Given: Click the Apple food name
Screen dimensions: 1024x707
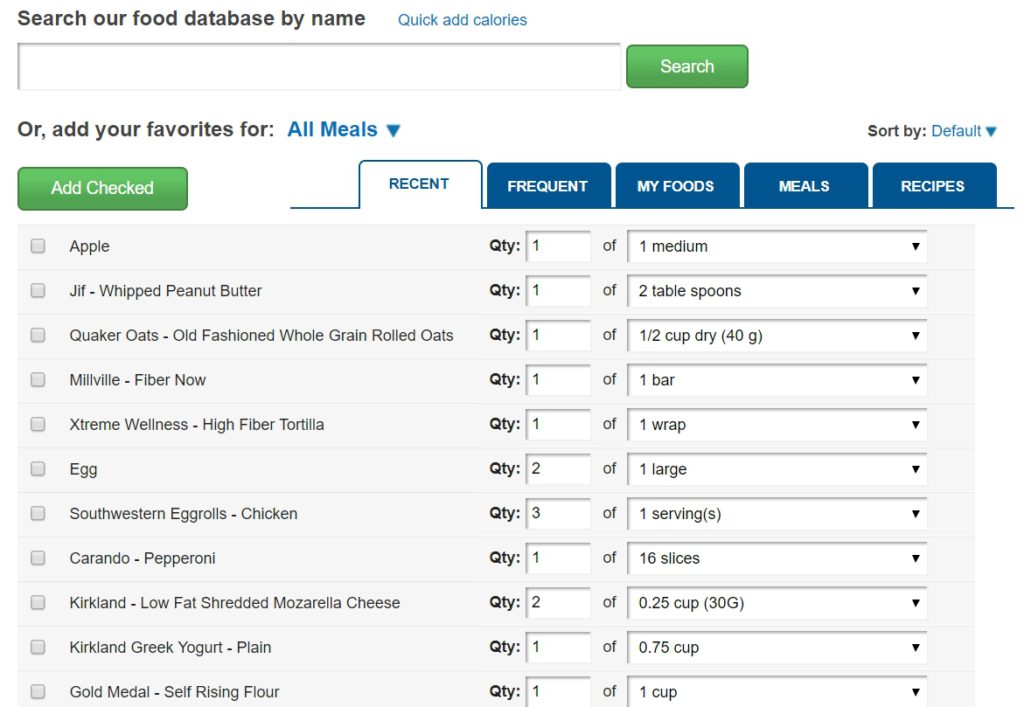Looking at the screenshot, I should coord(89,247).
